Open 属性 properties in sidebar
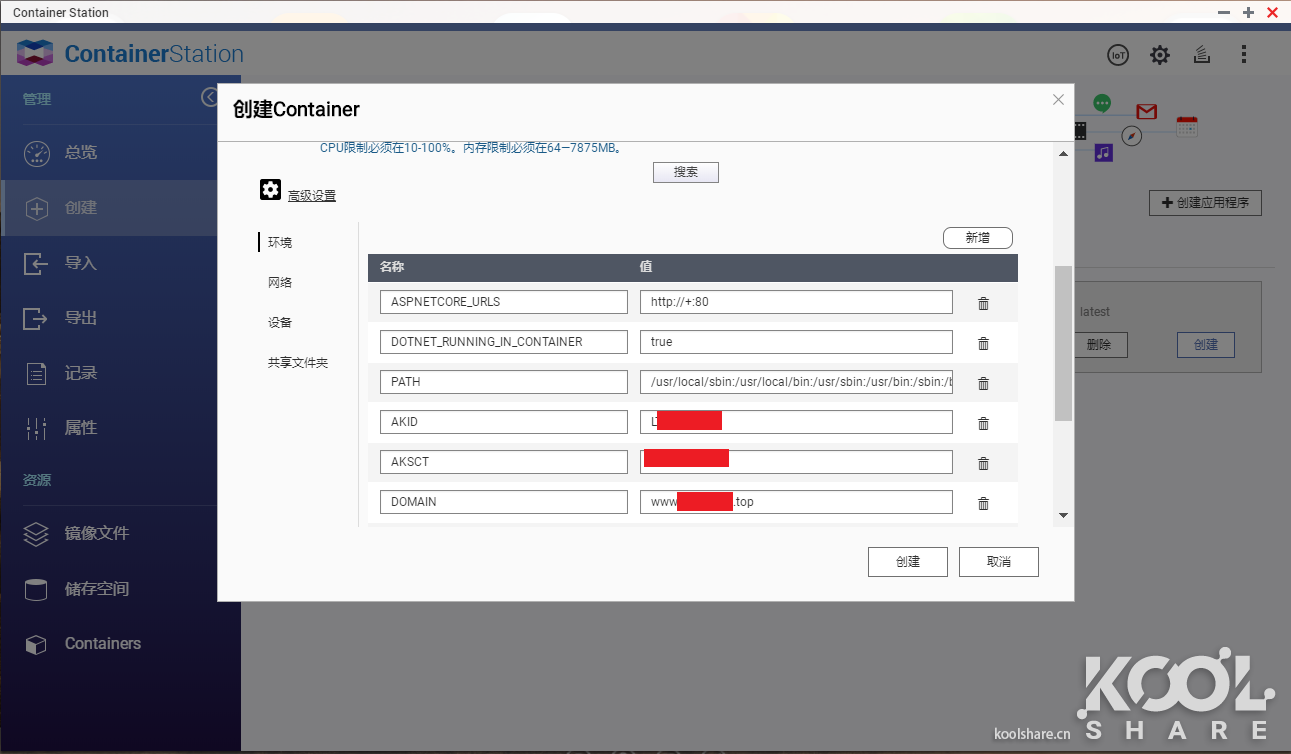1291x754 pixels. (x=109, y=428)
